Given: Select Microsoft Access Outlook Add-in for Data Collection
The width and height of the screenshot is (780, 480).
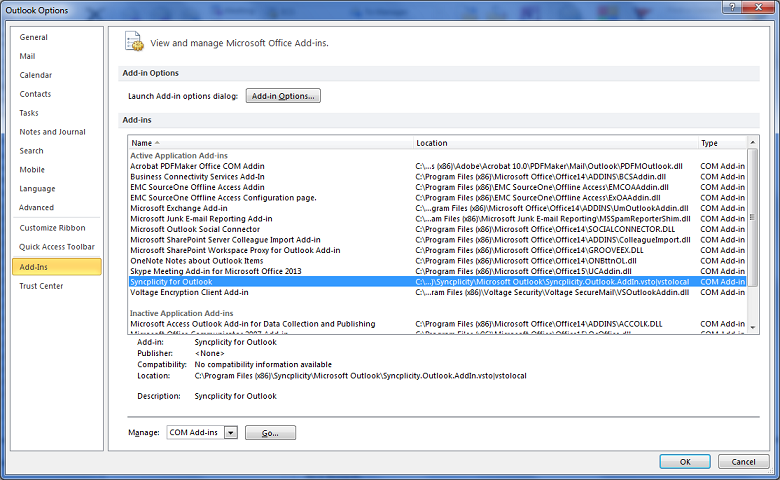Looking at the screenshot, I should [x=438, y=324].
